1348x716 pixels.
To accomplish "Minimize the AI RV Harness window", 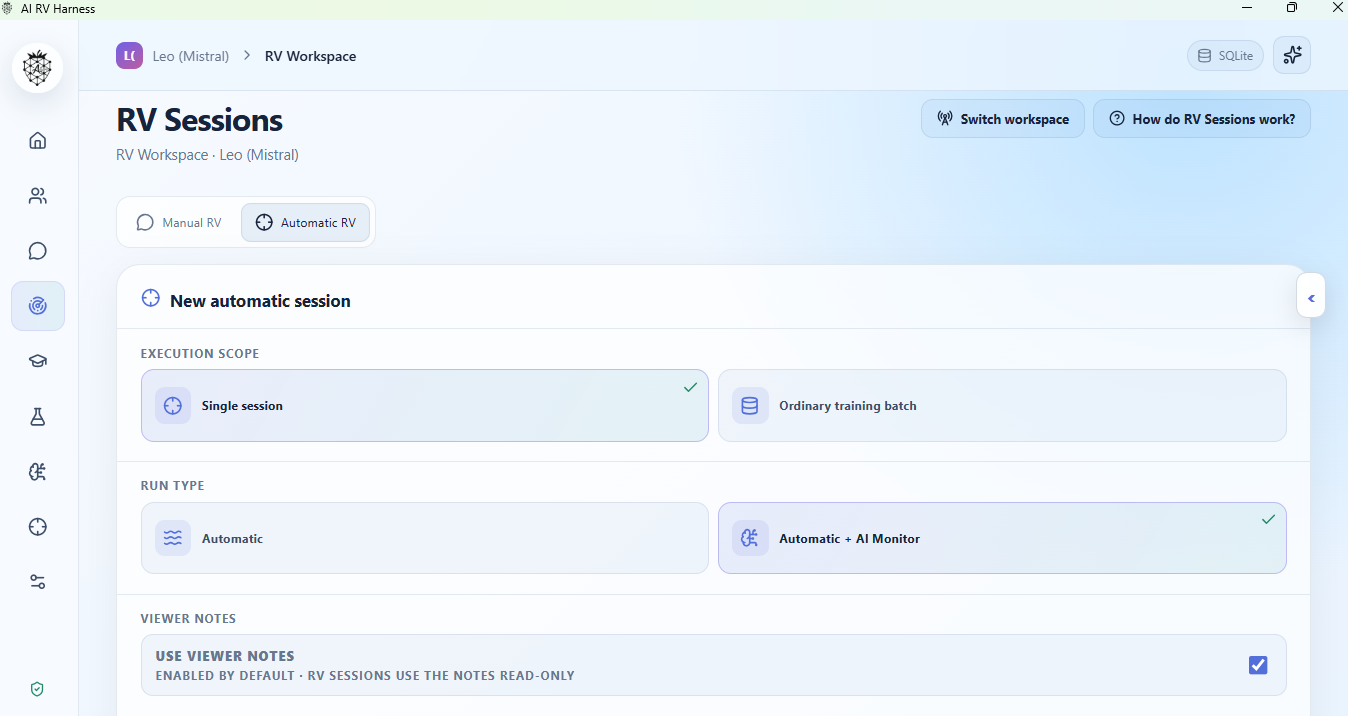I will [1246, 8].
